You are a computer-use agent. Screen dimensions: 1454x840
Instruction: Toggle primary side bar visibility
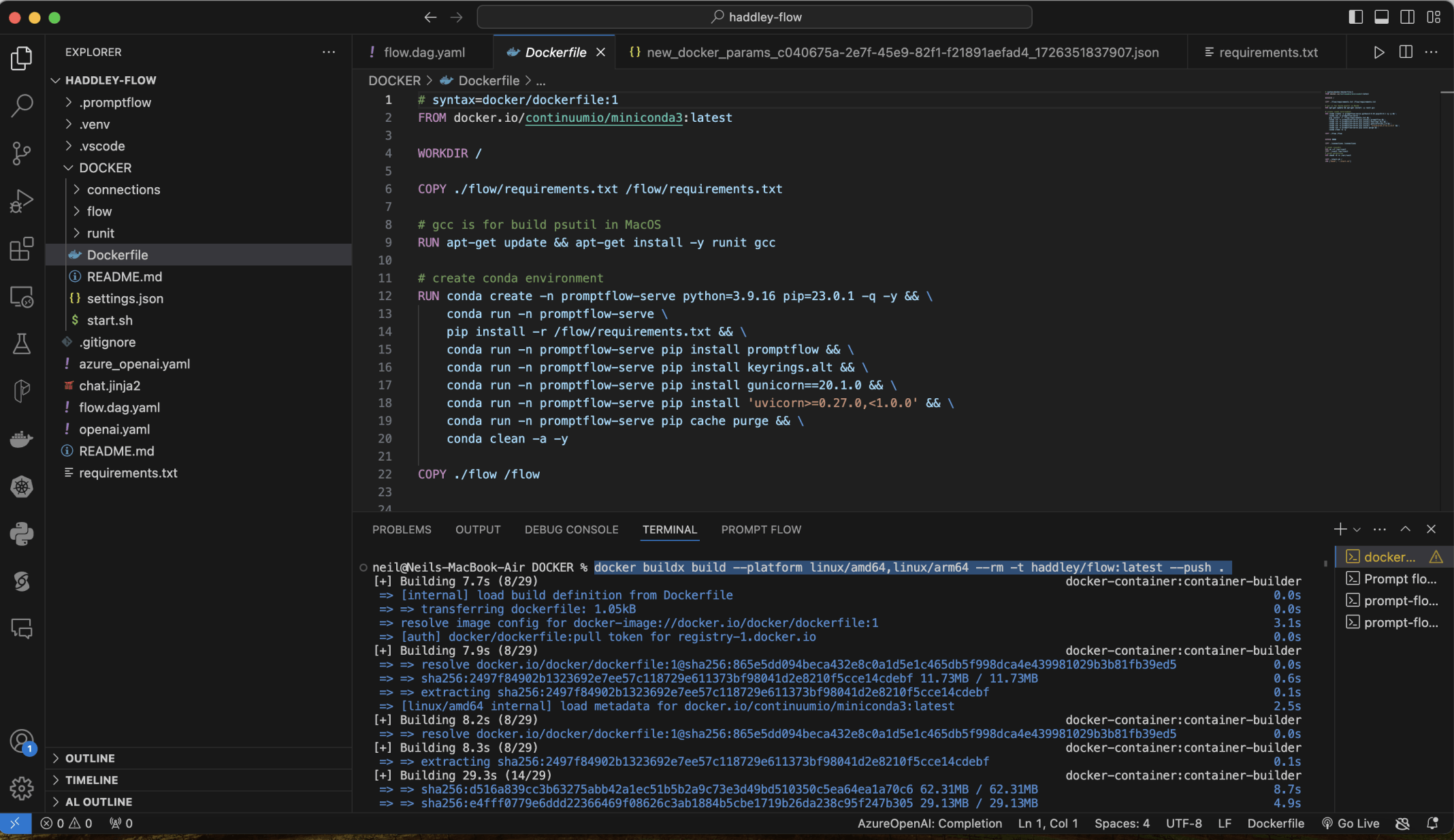pyautogui.click(x=1355, y=17)
